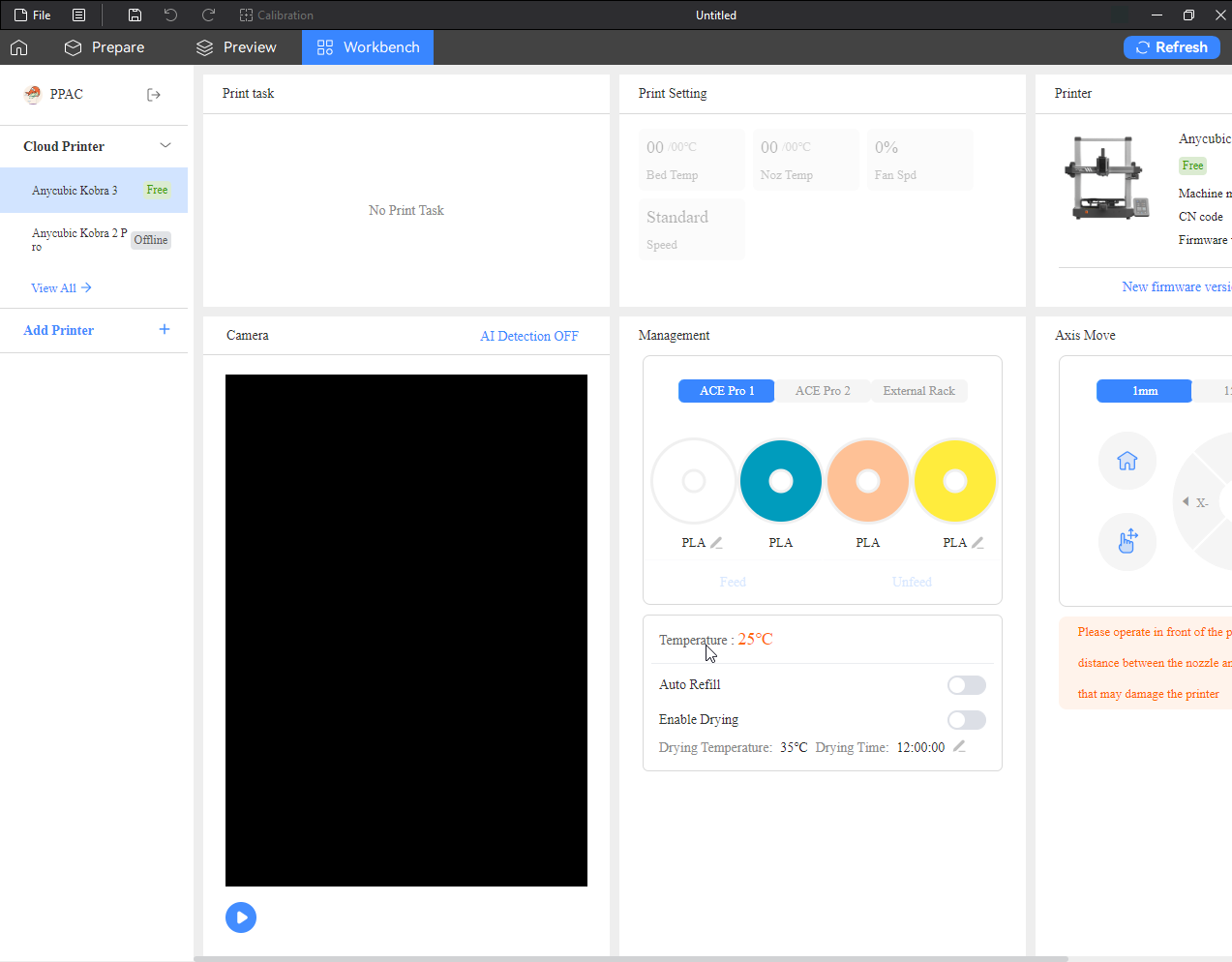Image resolution: width=1232 pixels, height=962 pixels.
Task: Edit the first slot PLA with pencil icon
Action: [716, 543]
